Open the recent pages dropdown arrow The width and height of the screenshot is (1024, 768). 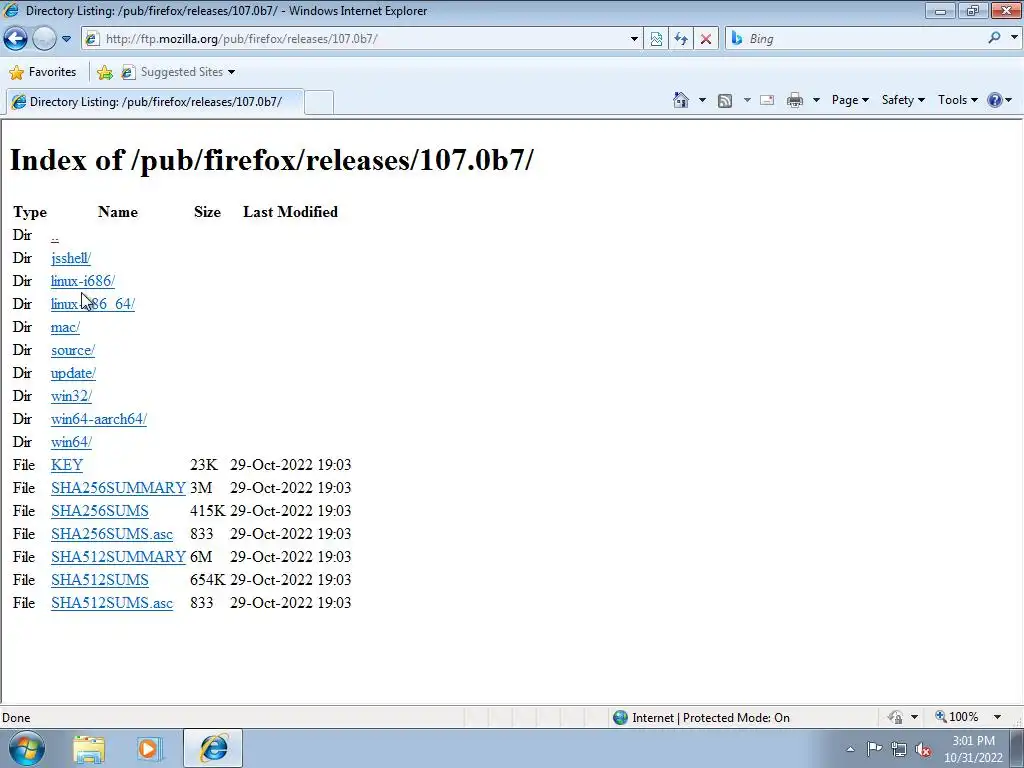[x=66, y=39]
